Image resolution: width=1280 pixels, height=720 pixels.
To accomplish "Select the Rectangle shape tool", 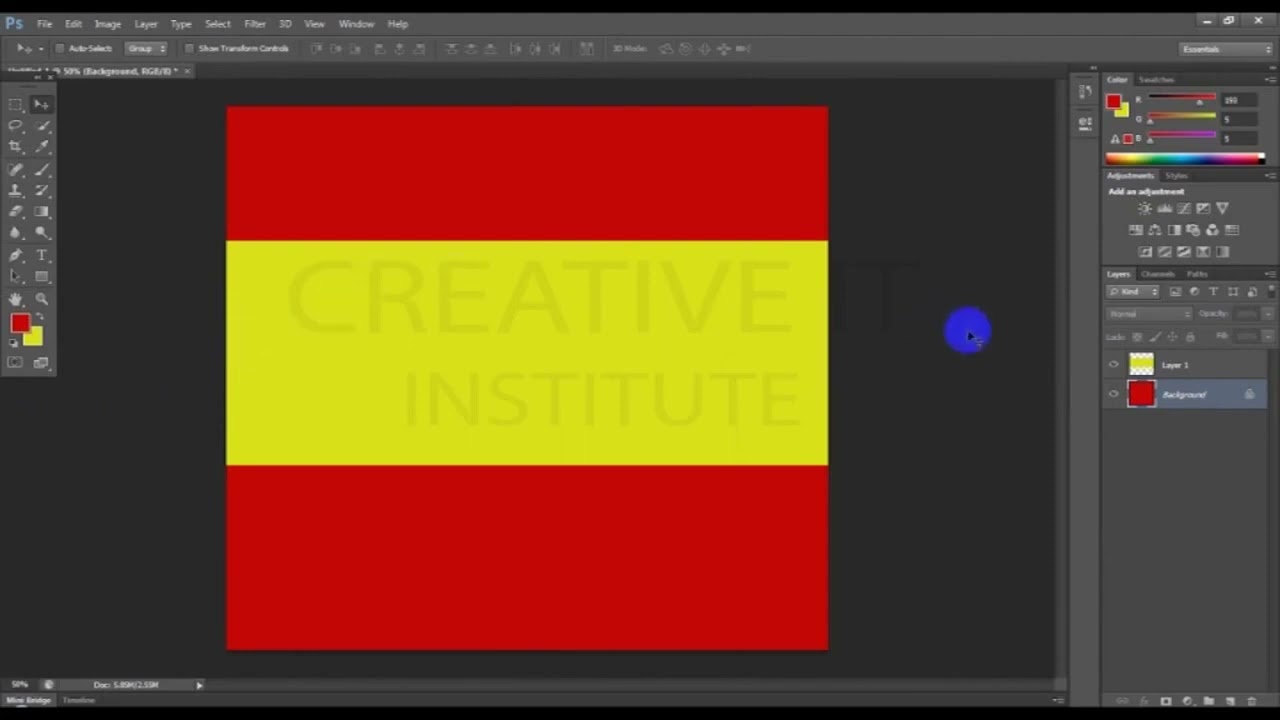I will (41, 277).
